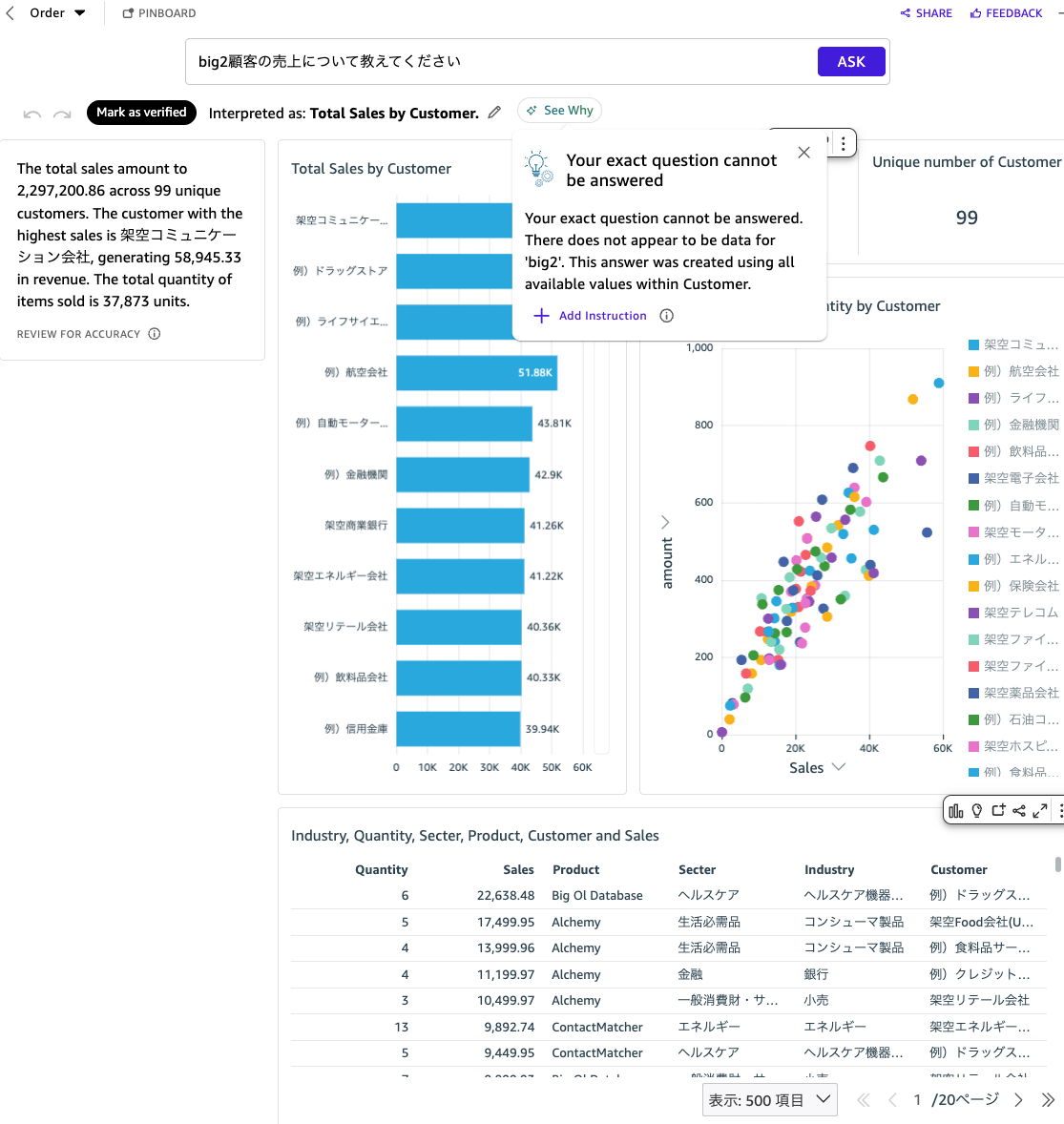The width and height of the screenshot is (1064, 1124).
Task: Open the Sales axis dropdown on the scatter chart
Action: [x=839, y=766]
